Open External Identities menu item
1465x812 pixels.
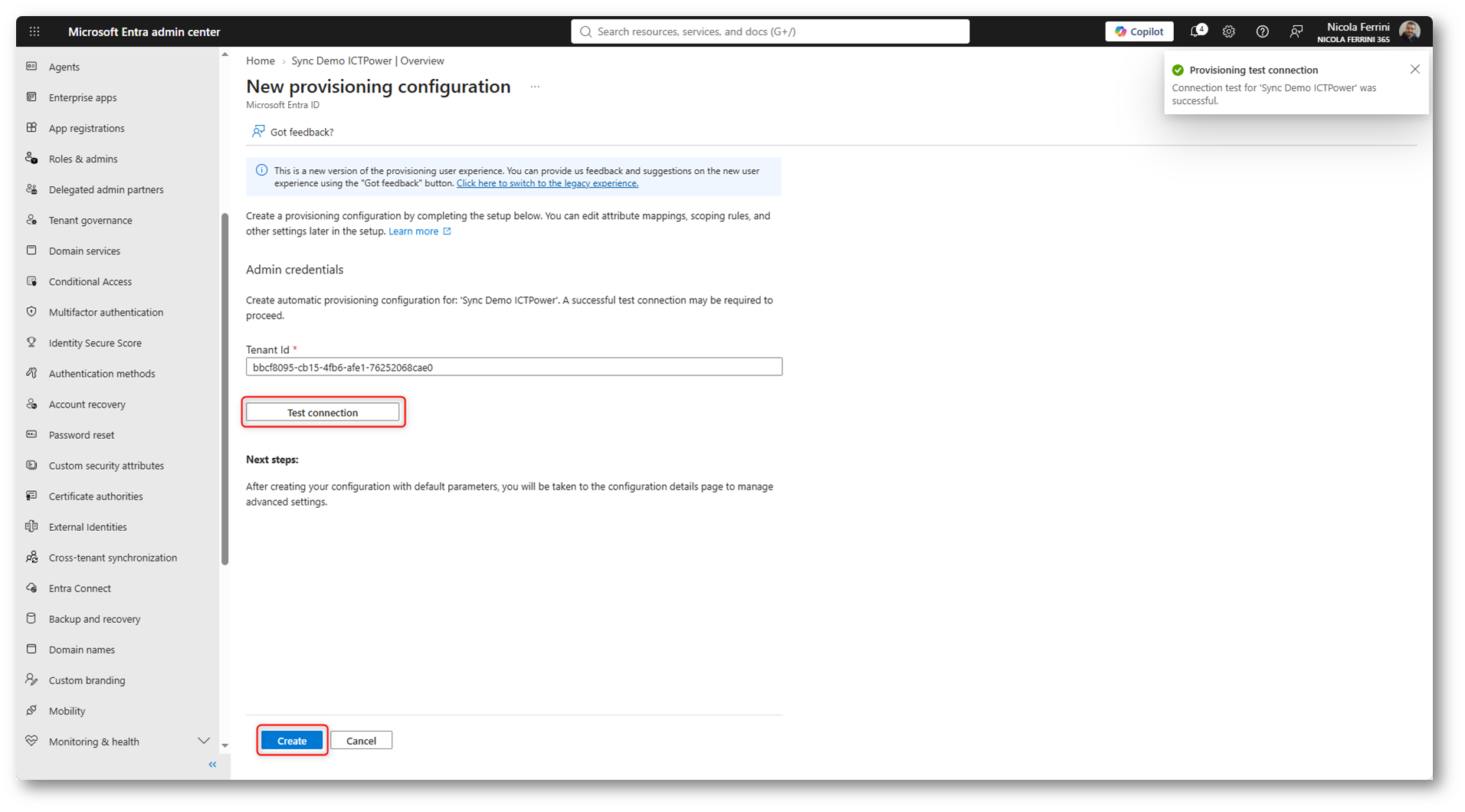coord(88,526)
